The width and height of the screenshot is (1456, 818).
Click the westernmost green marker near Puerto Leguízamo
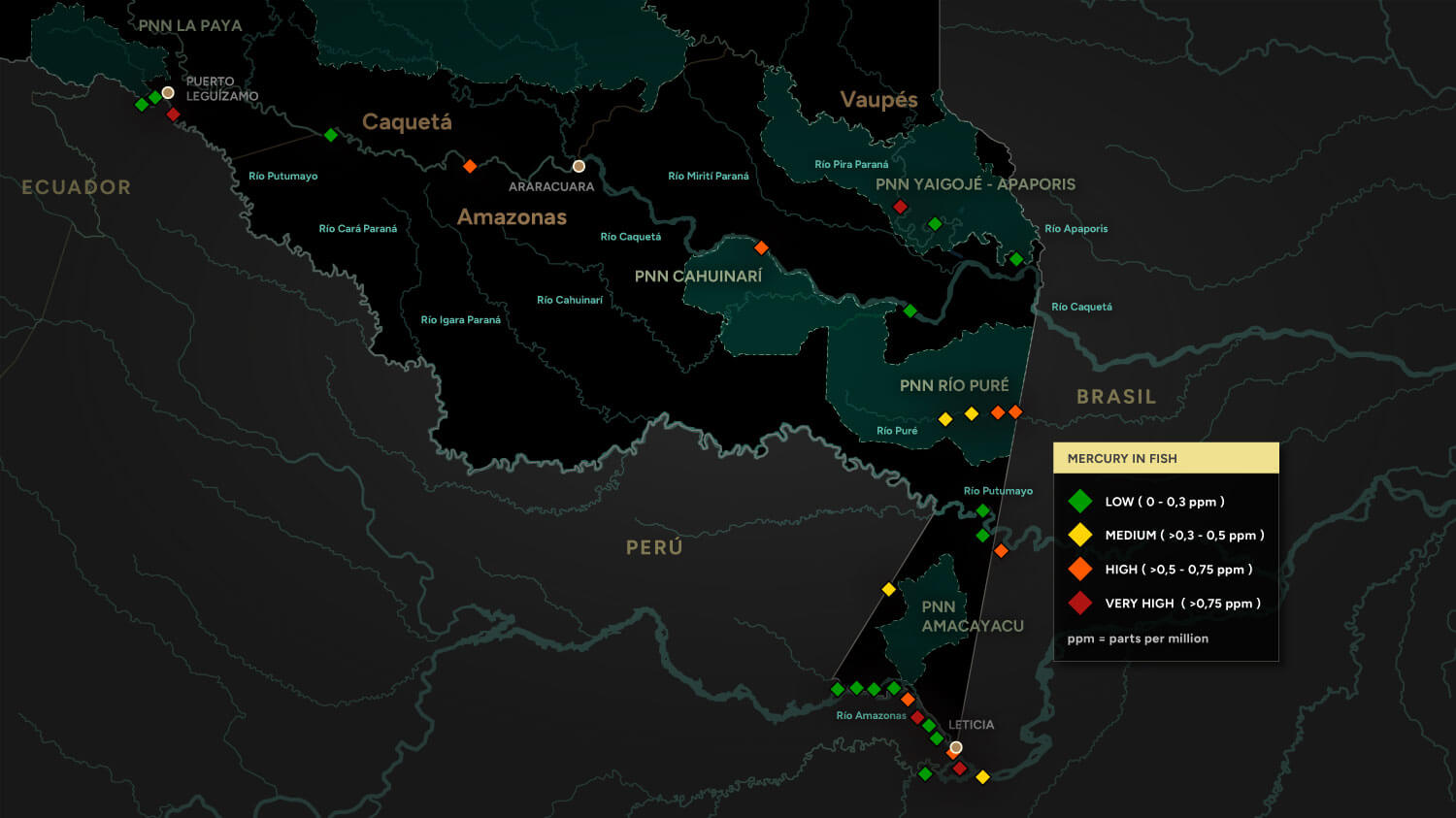point(142,104)
